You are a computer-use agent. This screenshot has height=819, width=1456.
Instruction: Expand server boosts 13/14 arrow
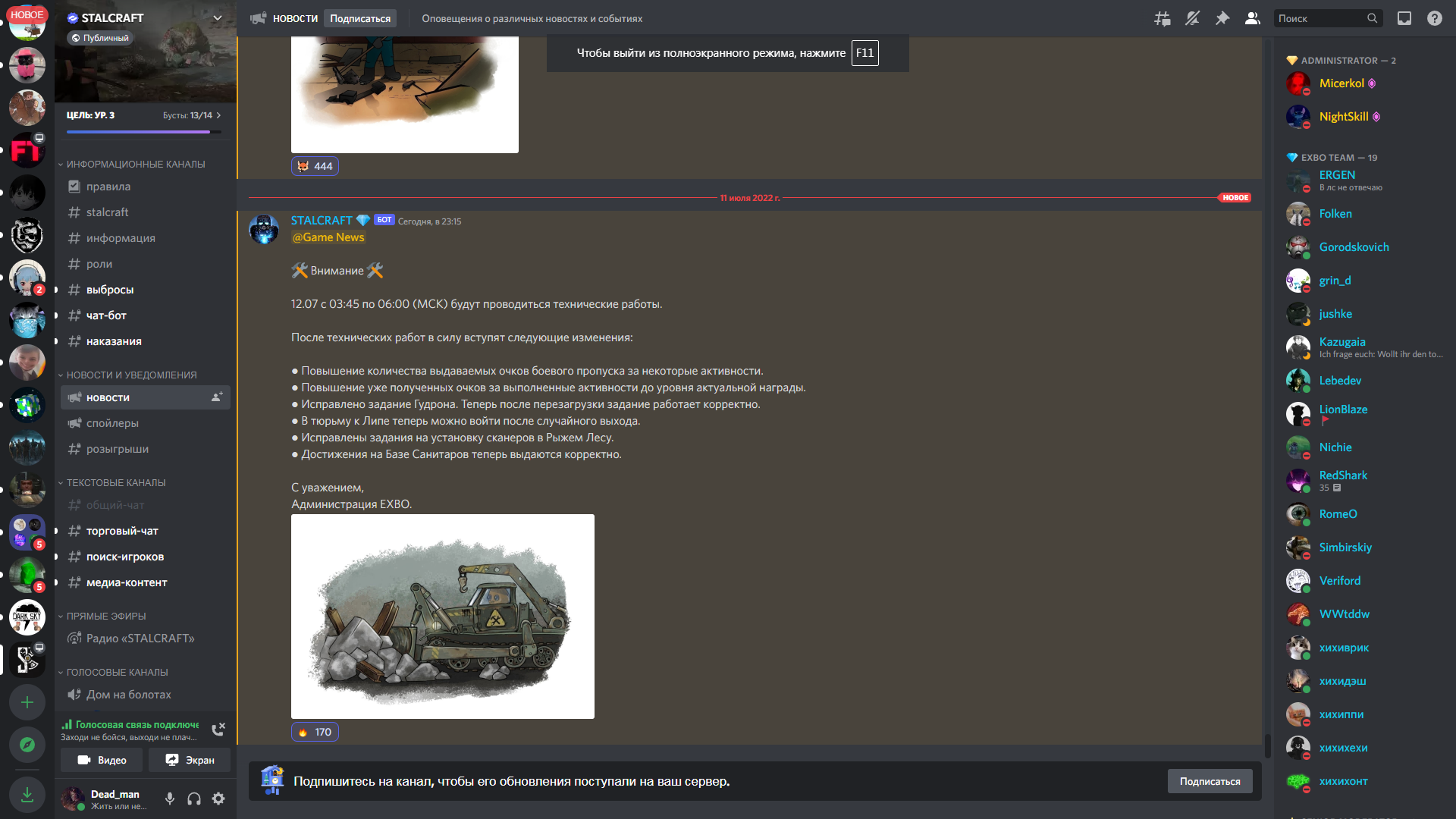tap(218, 115)
